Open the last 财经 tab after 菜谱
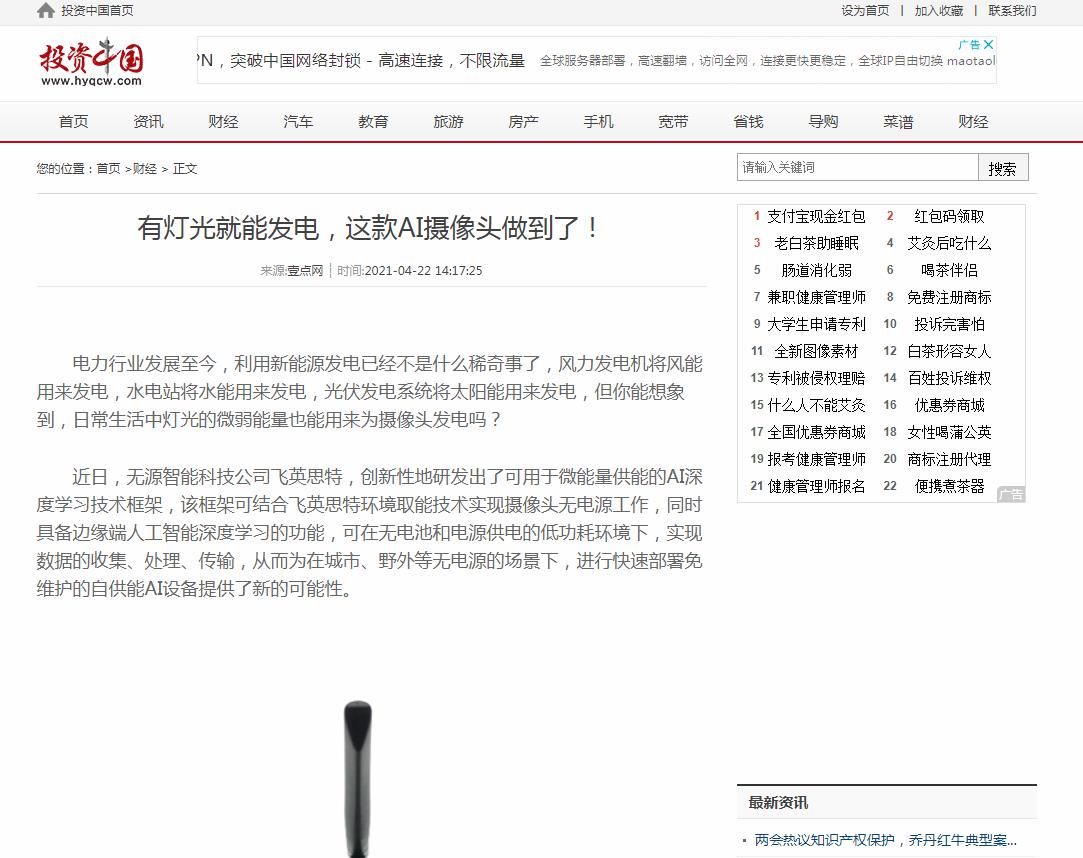This screenshot has height=858, width=1083. (x=973, y=122)
